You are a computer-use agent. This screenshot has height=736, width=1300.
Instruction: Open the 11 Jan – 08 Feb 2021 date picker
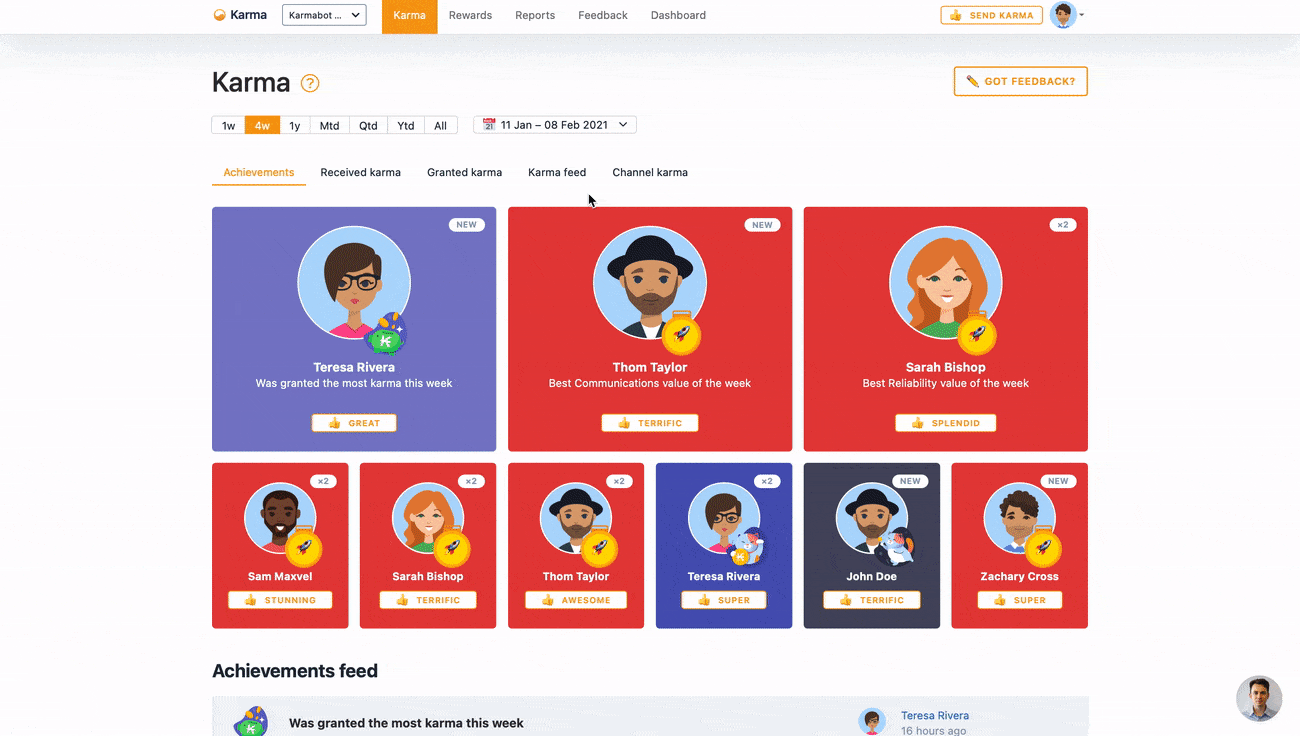(555, 125)
